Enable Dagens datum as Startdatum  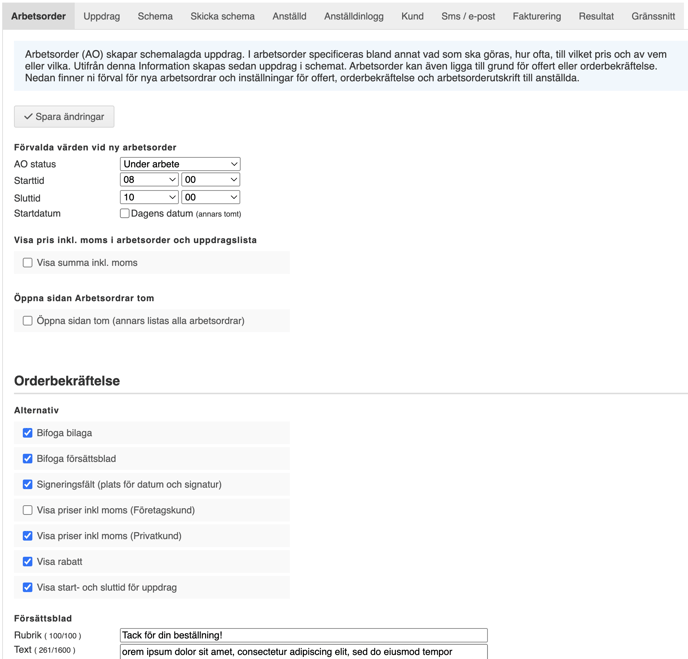coord(125,213)
